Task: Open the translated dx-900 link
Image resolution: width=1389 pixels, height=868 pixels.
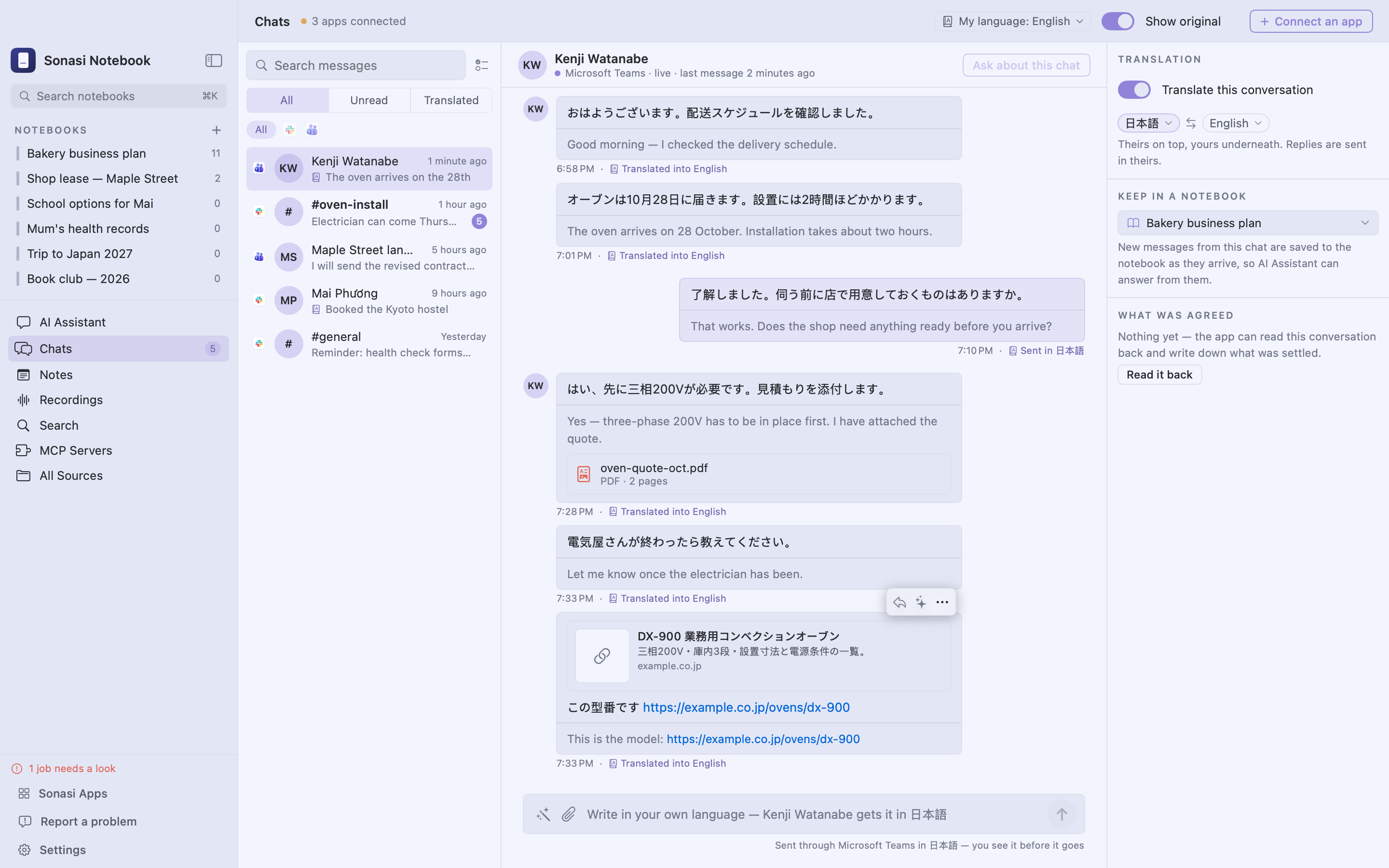Action: point(763,739)
